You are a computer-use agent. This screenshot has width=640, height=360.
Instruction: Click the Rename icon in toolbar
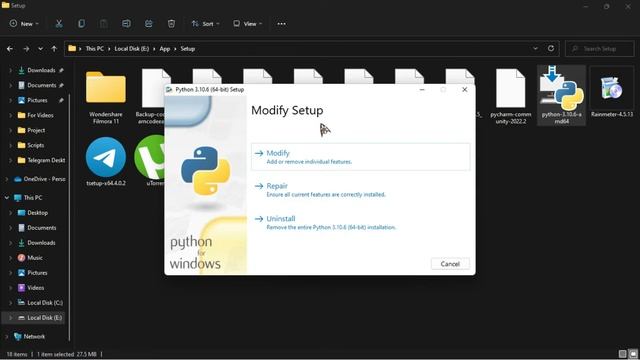(126, 24)
